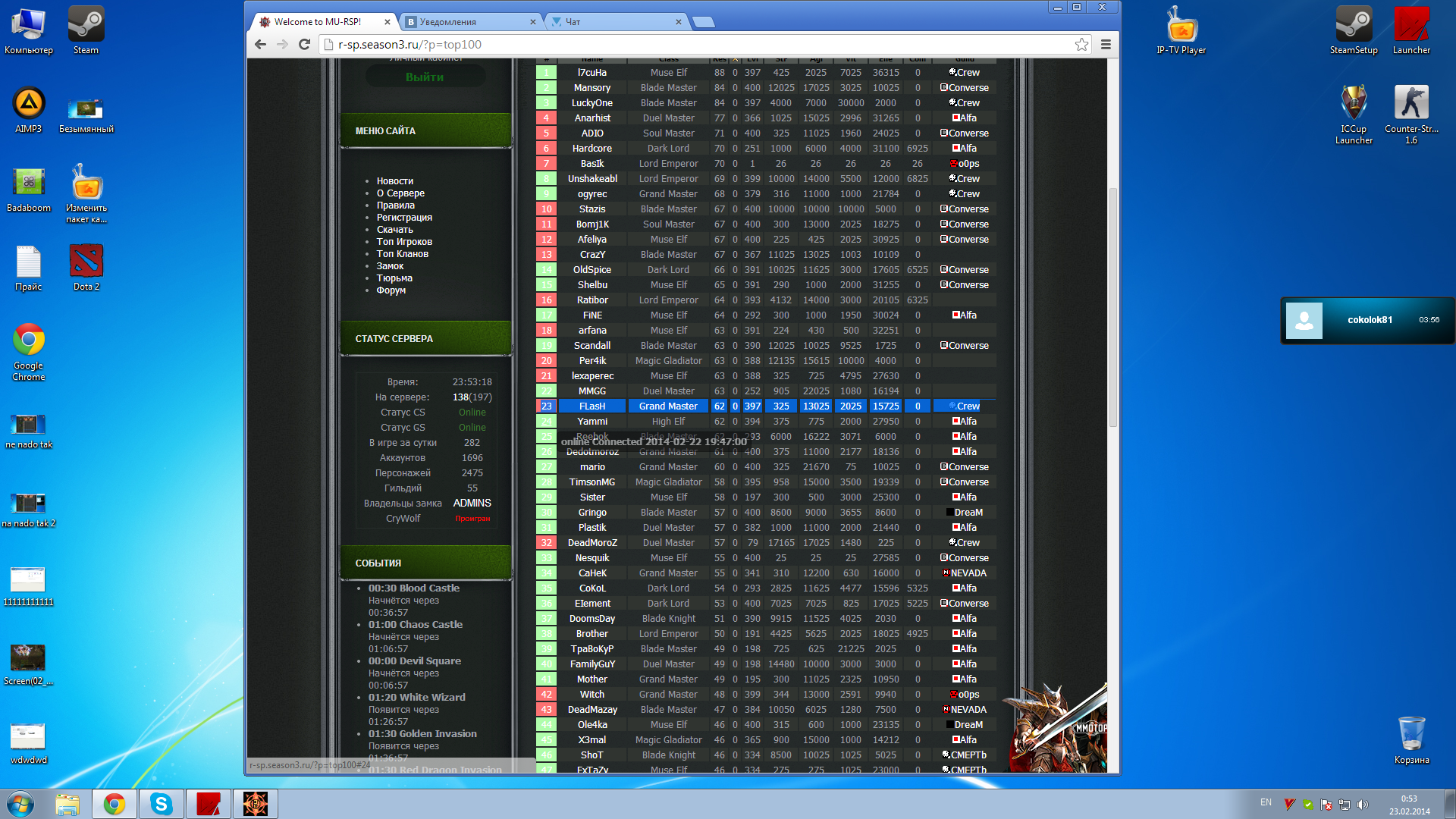The image size is (1456, 819).
Task: Click the ADMINS castle owner text
Action: point(472,504)
